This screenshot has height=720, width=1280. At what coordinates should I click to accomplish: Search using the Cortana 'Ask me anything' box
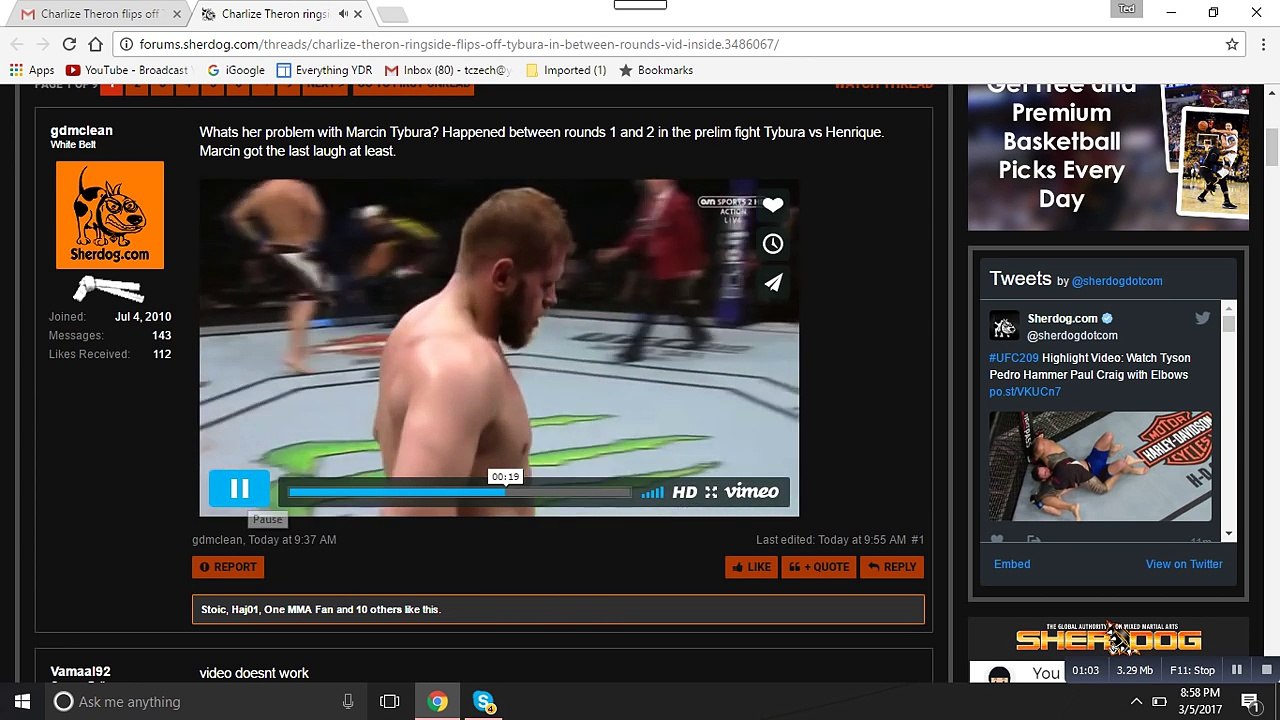point(206,701)
